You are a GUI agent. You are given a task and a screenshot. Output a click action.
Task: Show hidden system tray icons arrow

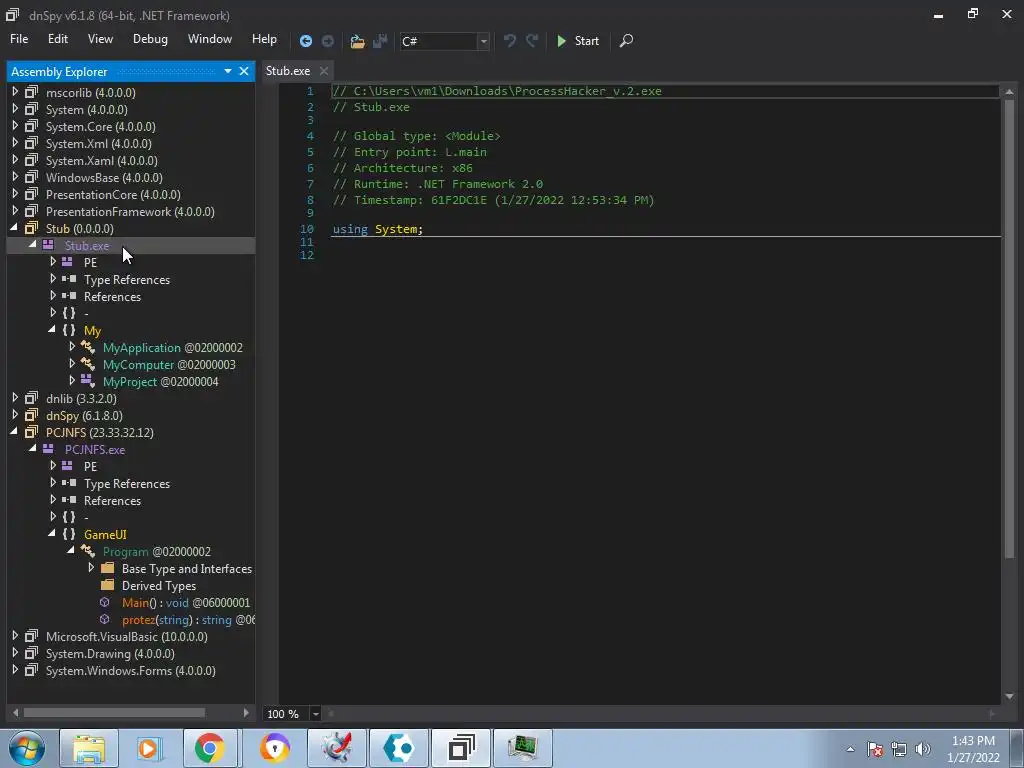tap(850, 749)
